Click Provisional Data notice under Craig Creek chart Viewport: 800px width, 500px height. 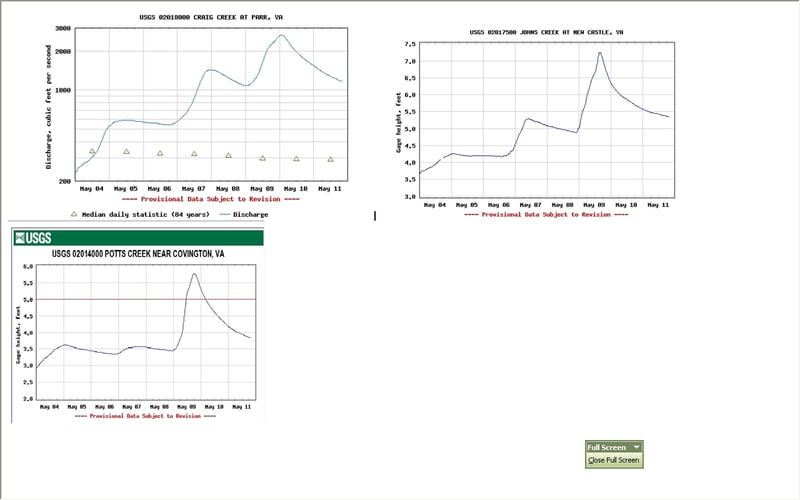tap(211, 199)
